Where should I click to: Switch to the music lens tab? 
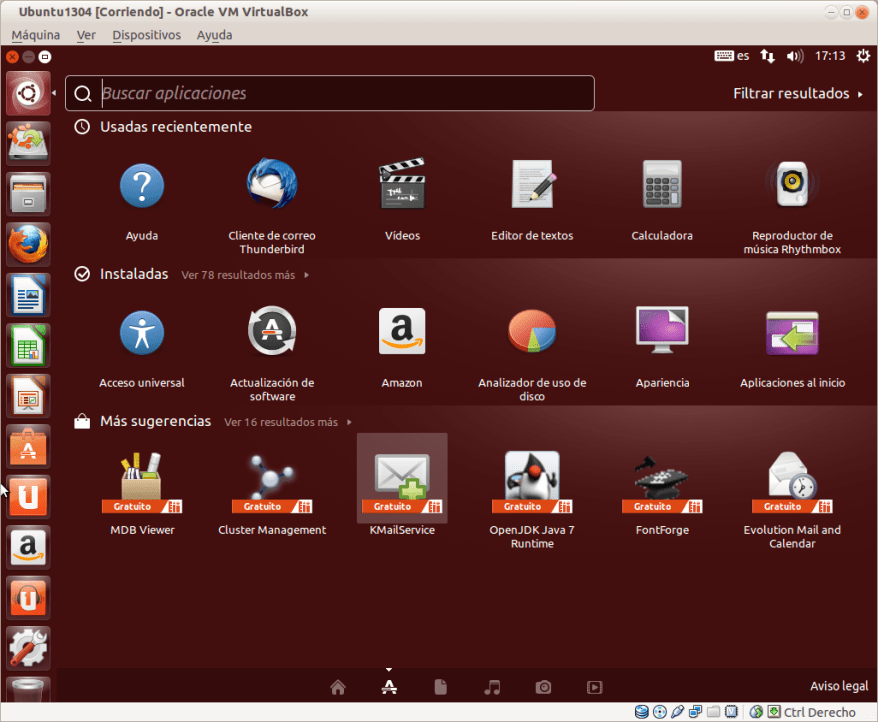point(491,687)
